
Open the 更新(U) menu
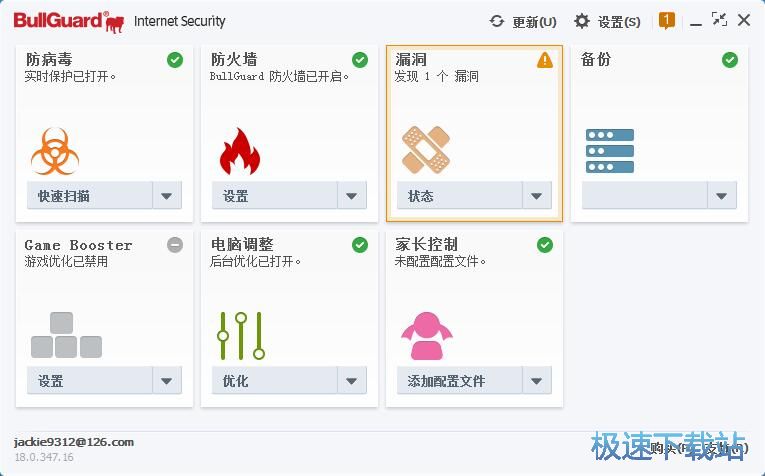tap(523, 21)
